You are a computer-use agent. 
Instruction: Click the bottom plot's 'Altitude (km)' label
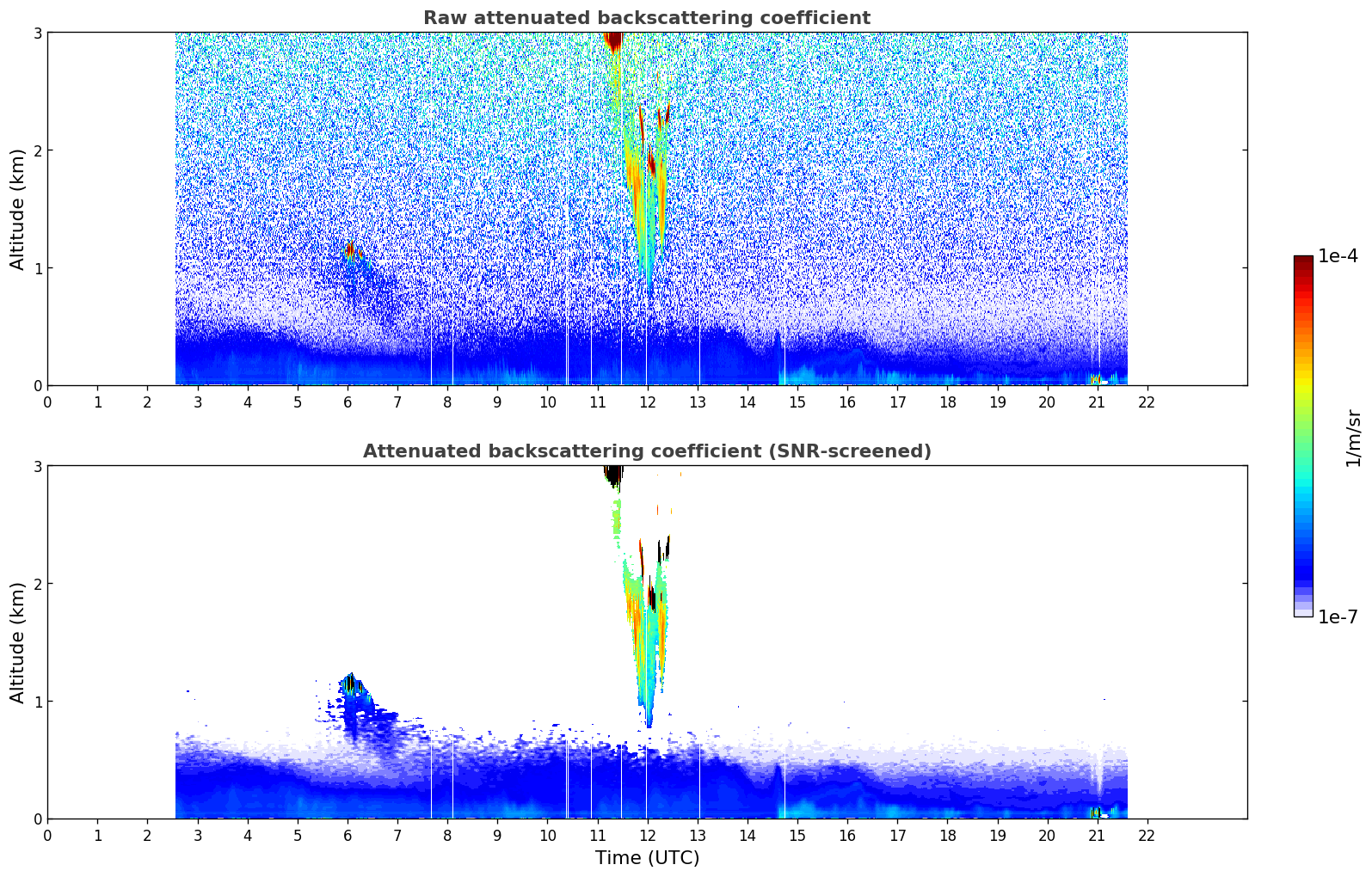click(18, 642)
